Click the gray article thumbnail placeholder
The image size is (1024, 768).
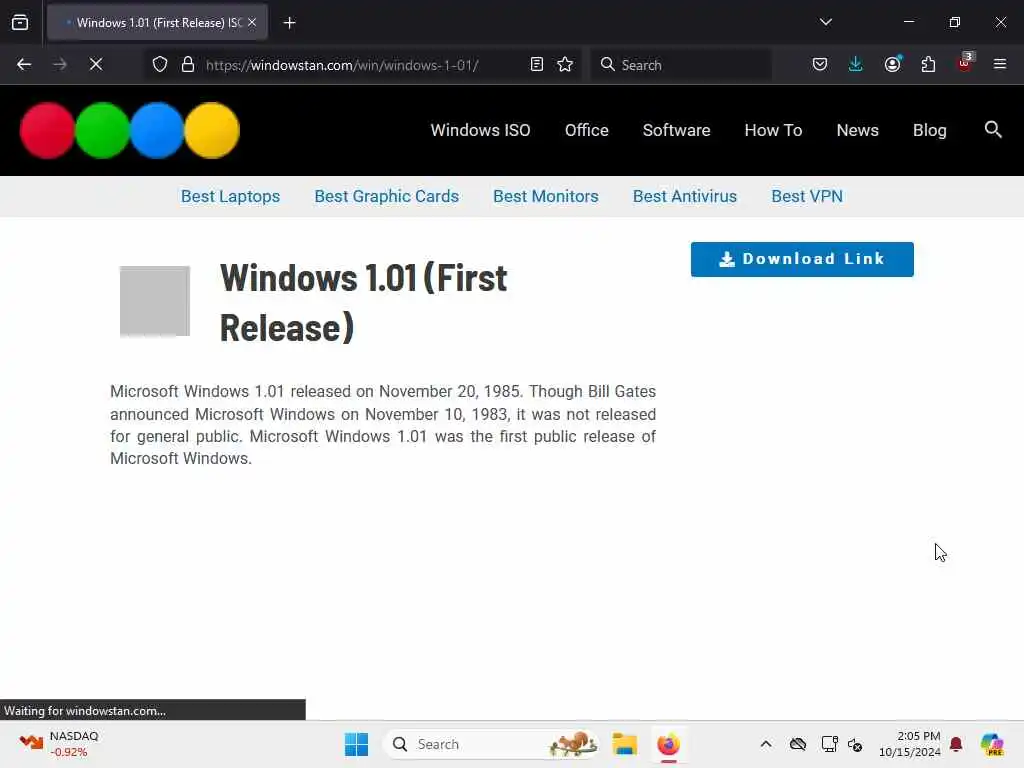(x=155, y=301)
